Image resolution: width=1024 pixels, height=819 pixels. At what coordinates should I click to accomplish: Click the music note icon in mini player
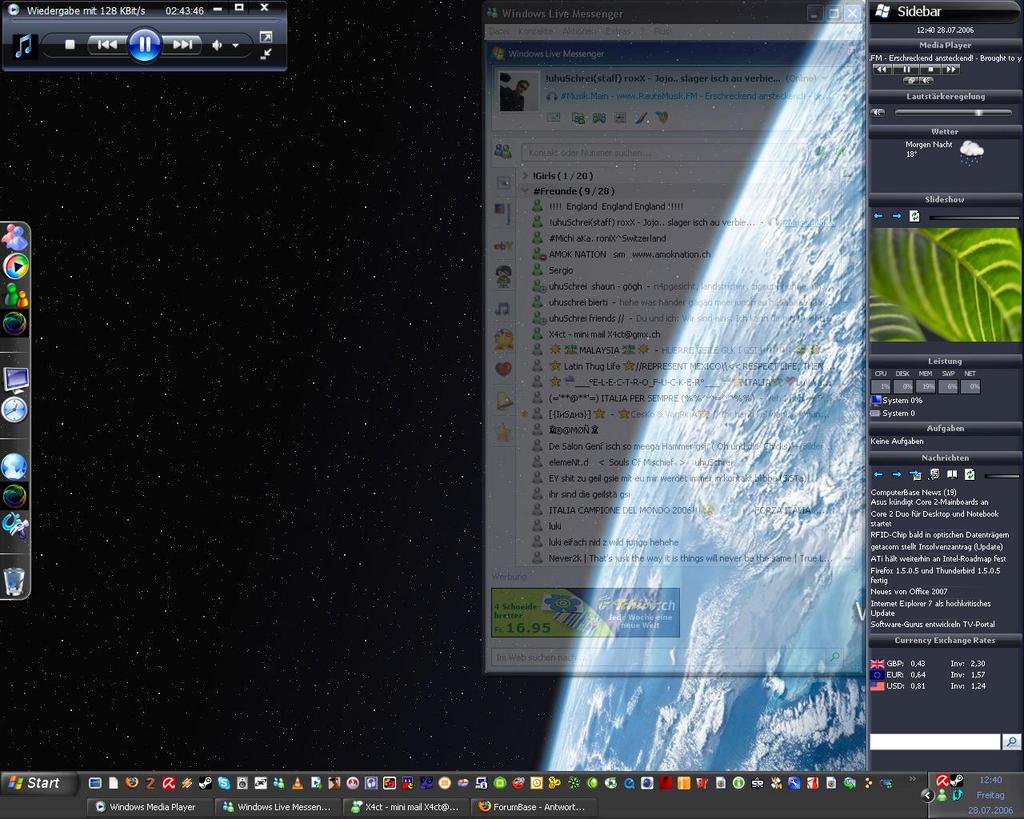24,46
